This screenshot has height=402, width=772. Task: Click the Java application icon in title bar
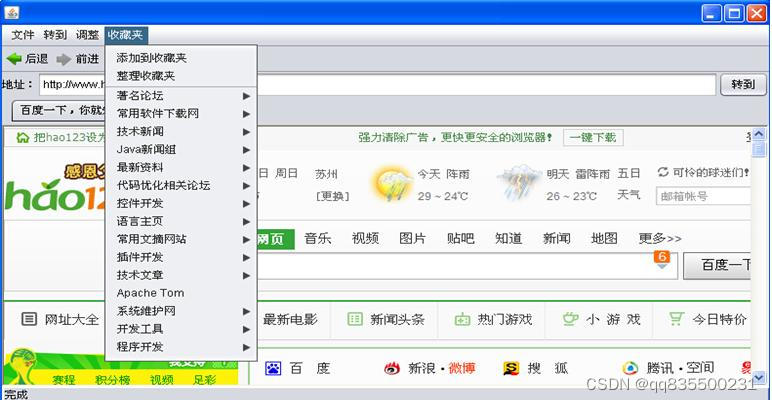(11, 12)
